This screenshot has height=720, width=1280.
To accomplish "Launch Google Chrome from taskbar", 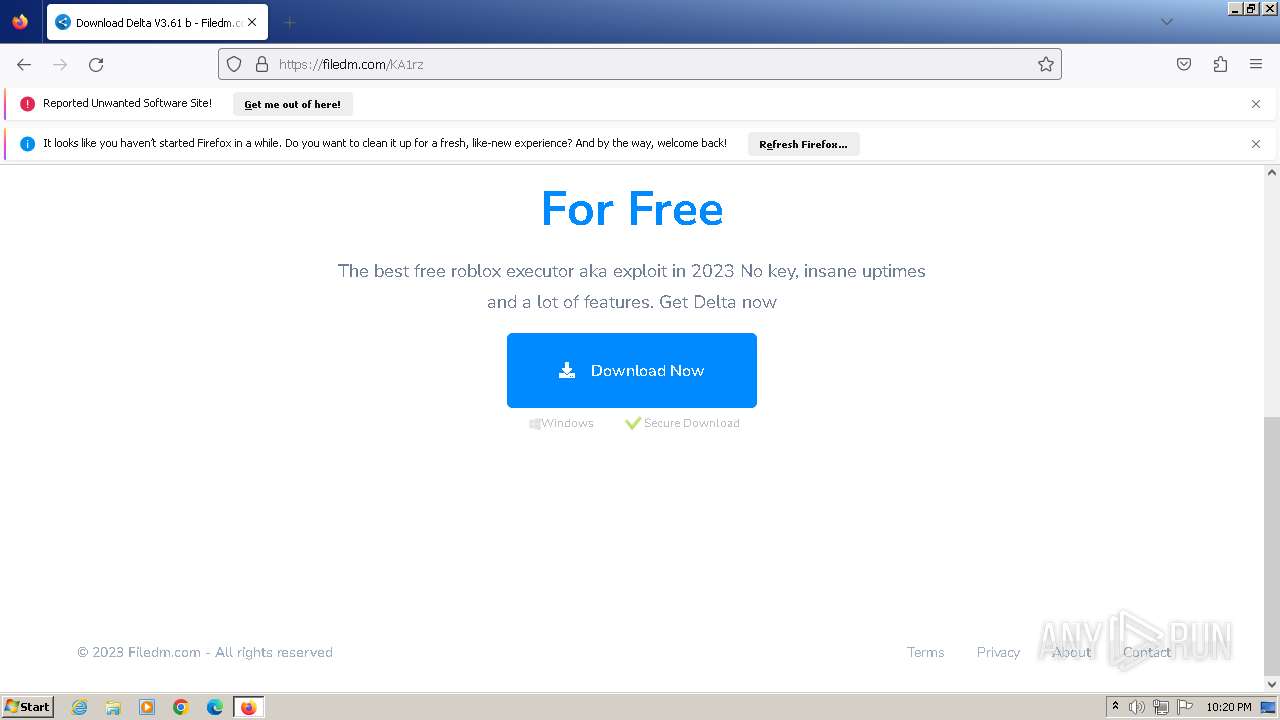I will click(181, 707).
